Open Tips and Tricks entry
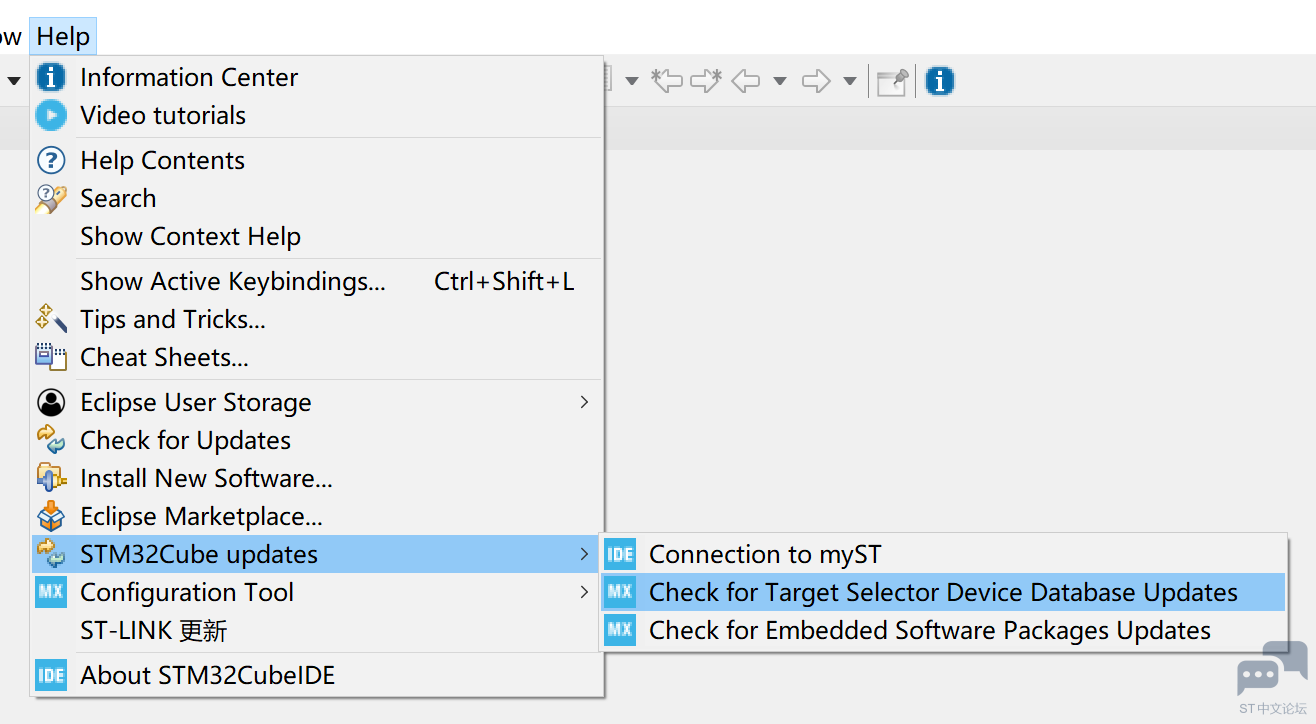 click(317, 319)
